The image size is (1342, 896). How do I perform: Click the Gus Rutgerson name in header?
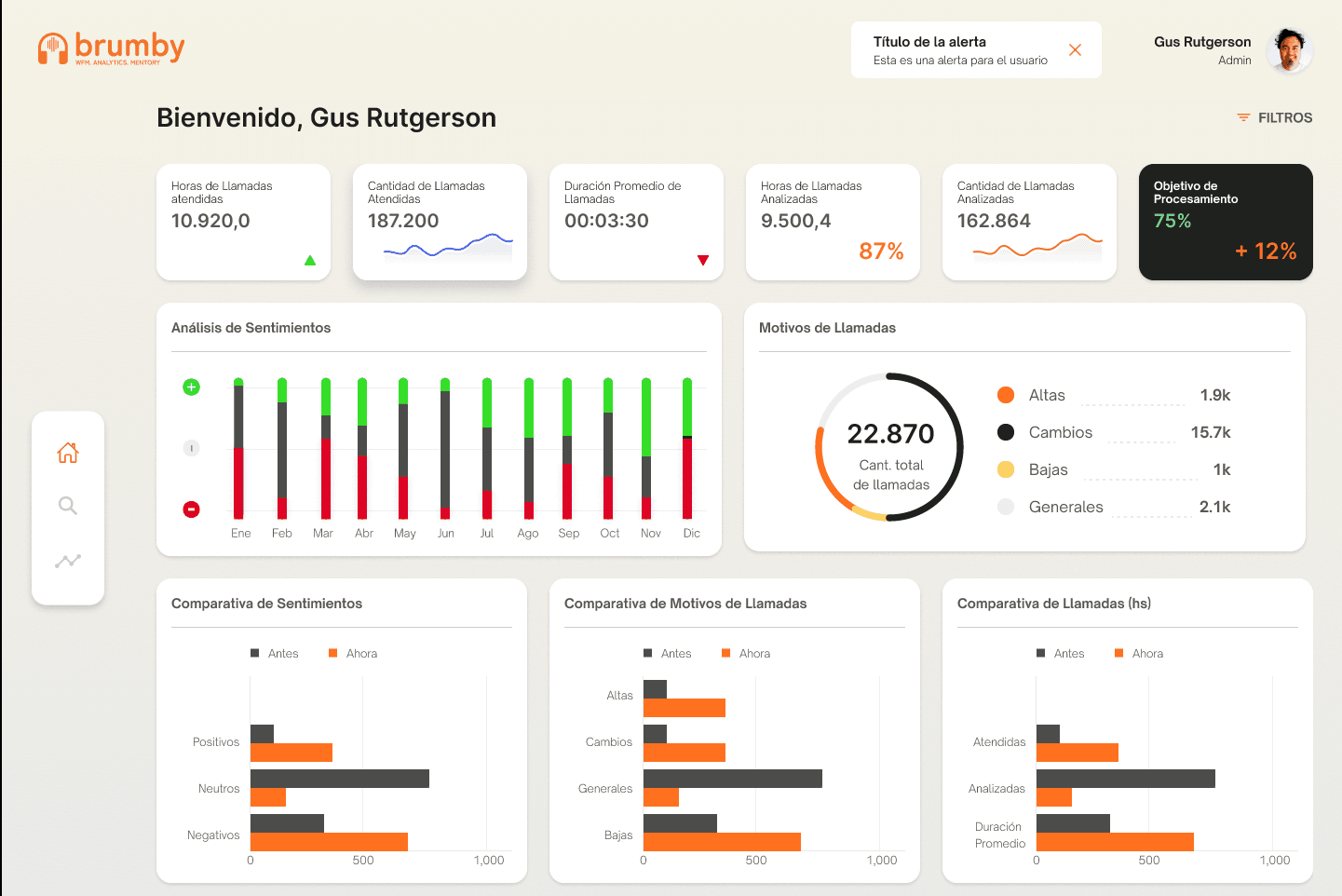click(x=1202, y=42)
